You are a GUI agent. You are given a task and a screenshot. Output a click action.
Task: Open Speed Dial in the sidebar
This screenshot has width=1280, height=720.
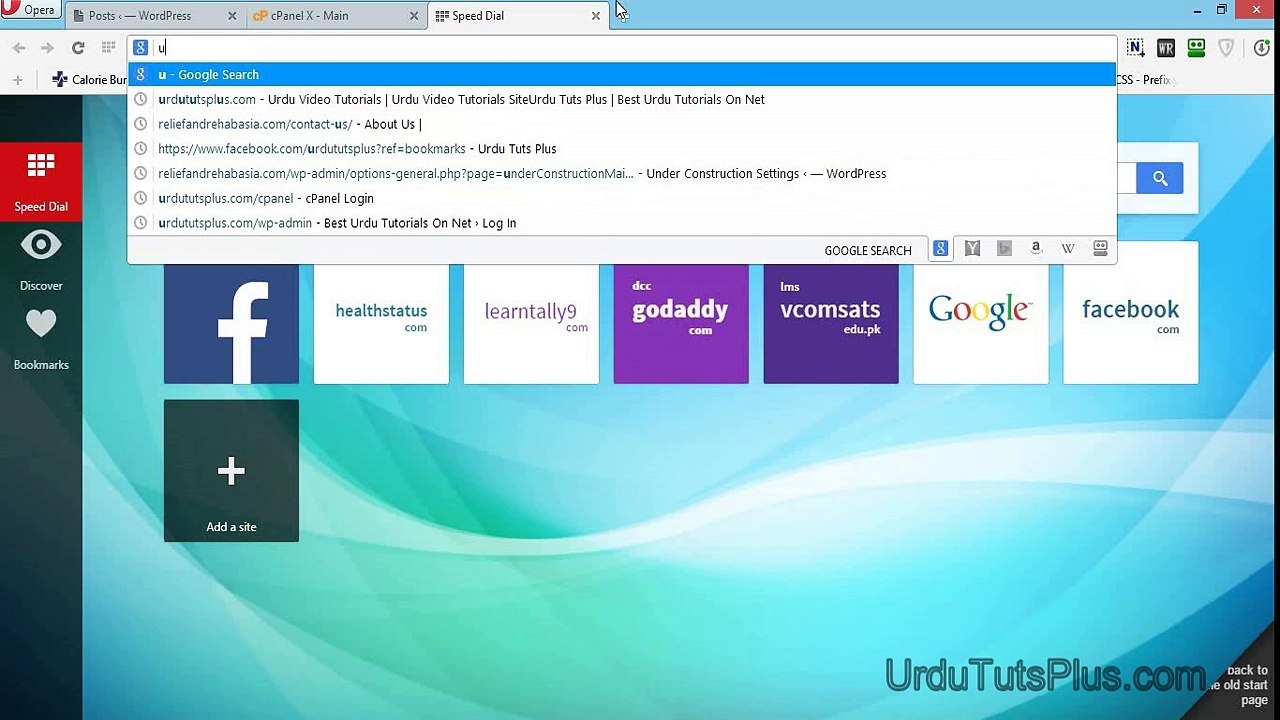coord(41,181)
